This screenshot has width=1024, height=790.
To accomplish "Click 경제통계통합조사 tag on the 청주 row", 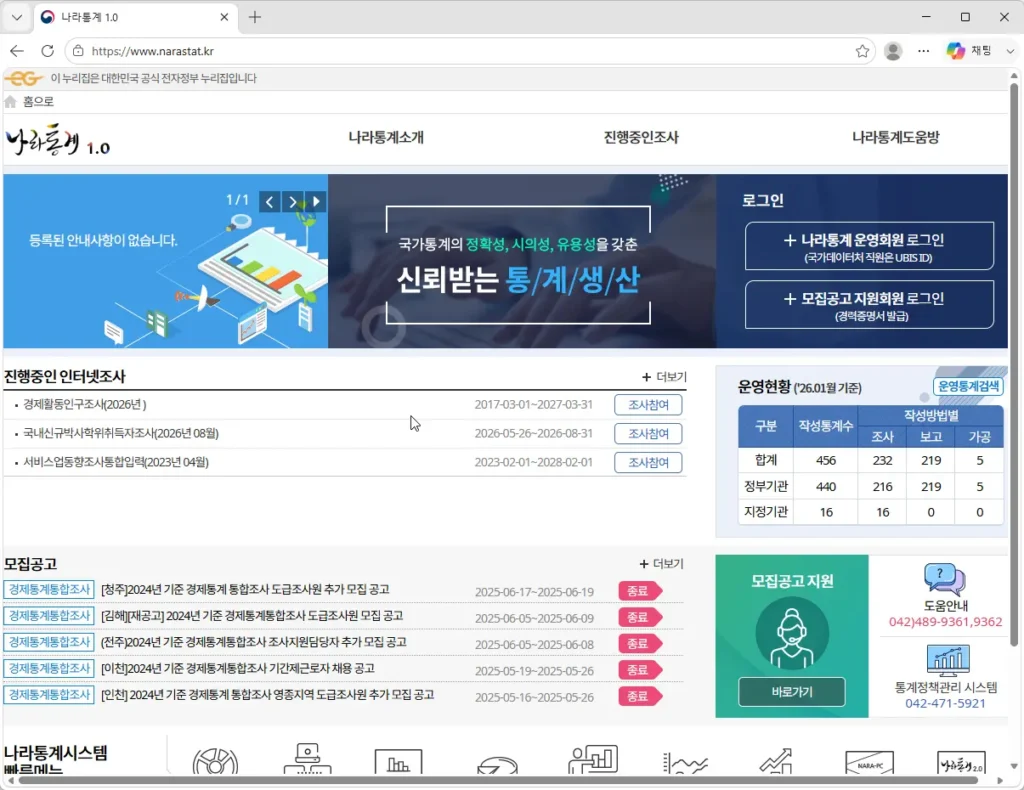I will pos(49,590).
